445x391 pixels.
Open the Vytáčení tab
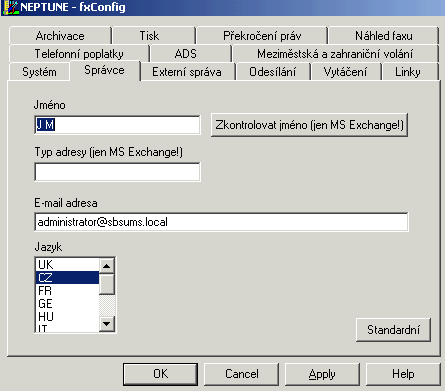coord(345,72)
